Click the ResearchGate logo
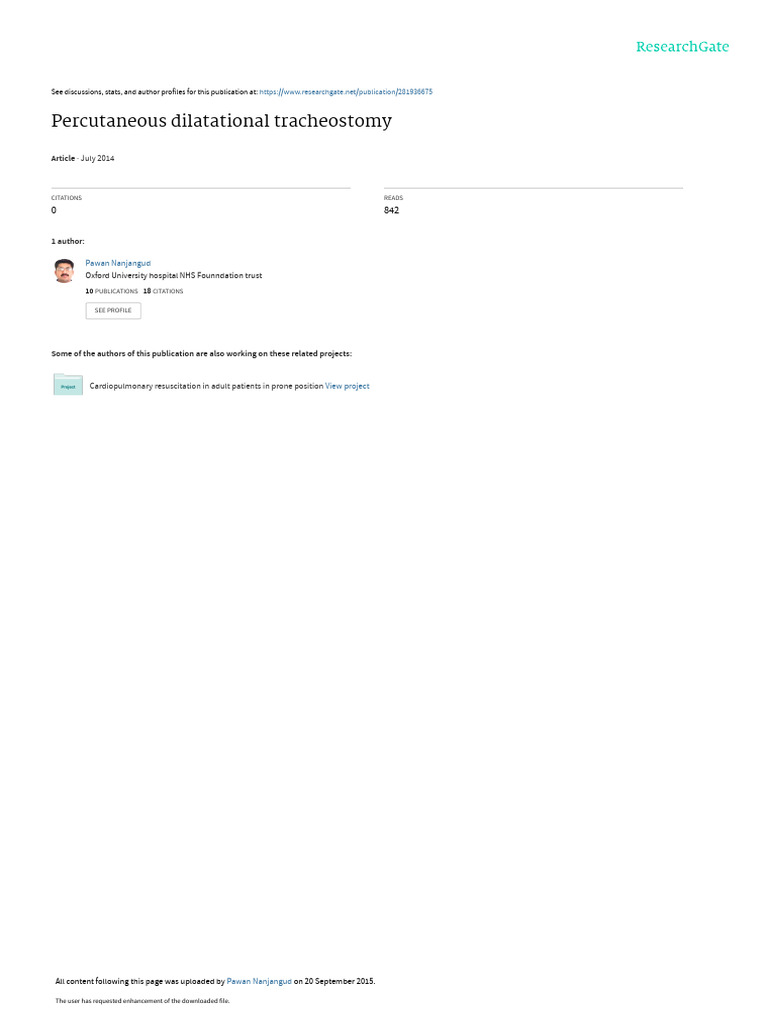Screen dimensions: 768x1024 pyautogui.click(x=682, y=47)
